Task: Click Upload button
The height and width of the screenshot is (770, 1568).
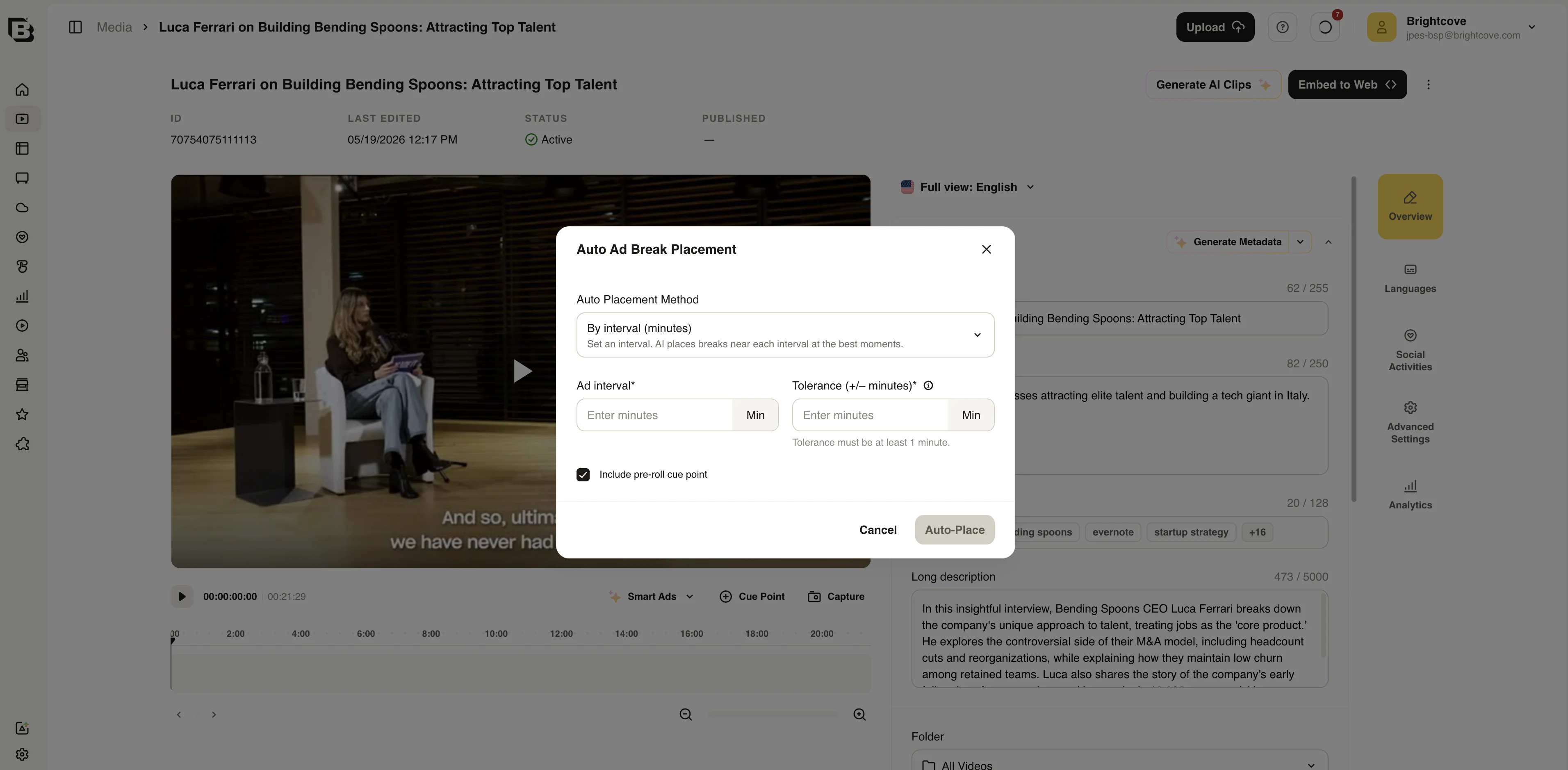Action: (x=1215, y=27)
